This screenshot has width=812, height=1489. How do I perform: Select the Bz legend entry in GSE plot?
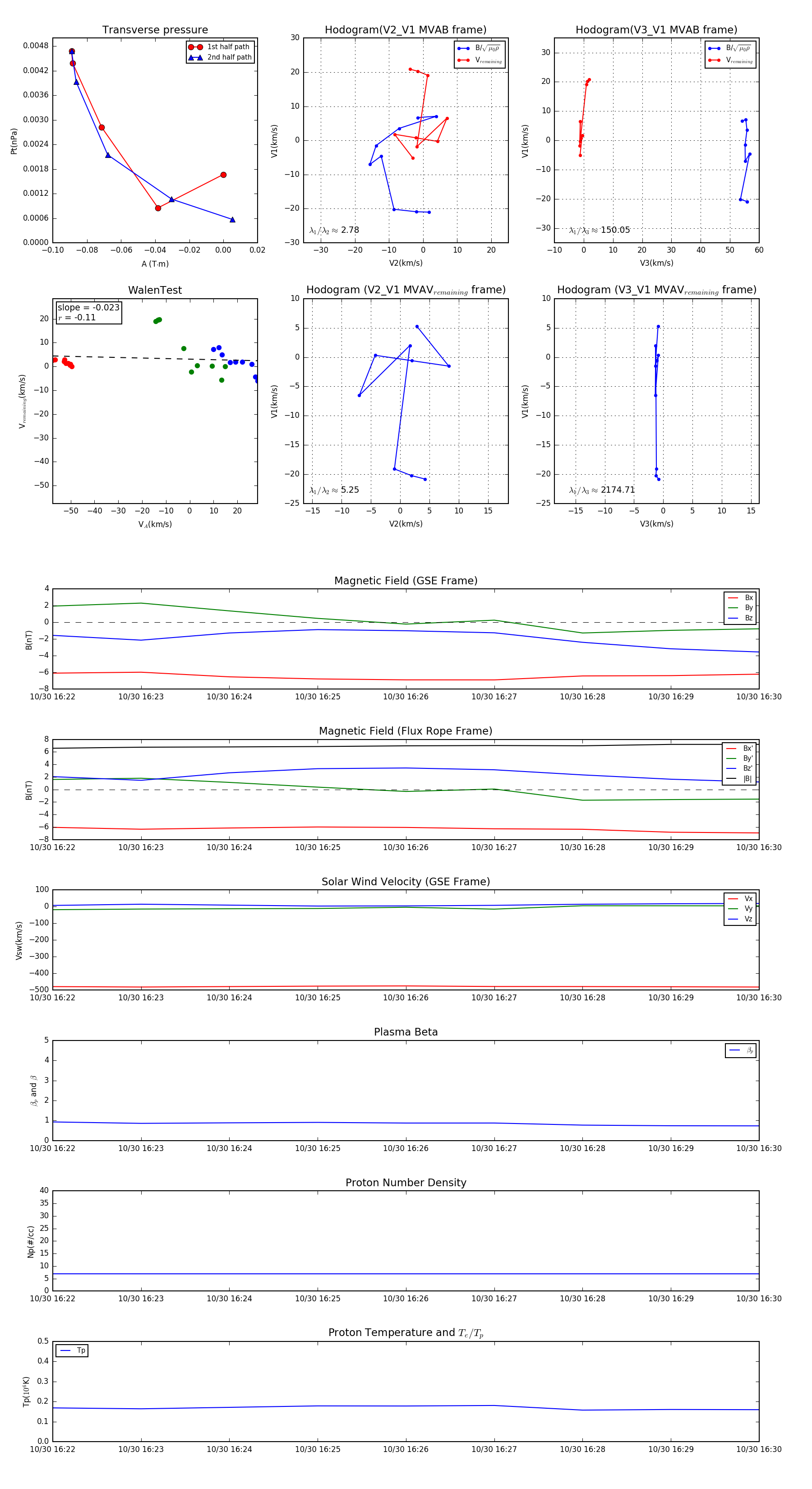point(740,618)
